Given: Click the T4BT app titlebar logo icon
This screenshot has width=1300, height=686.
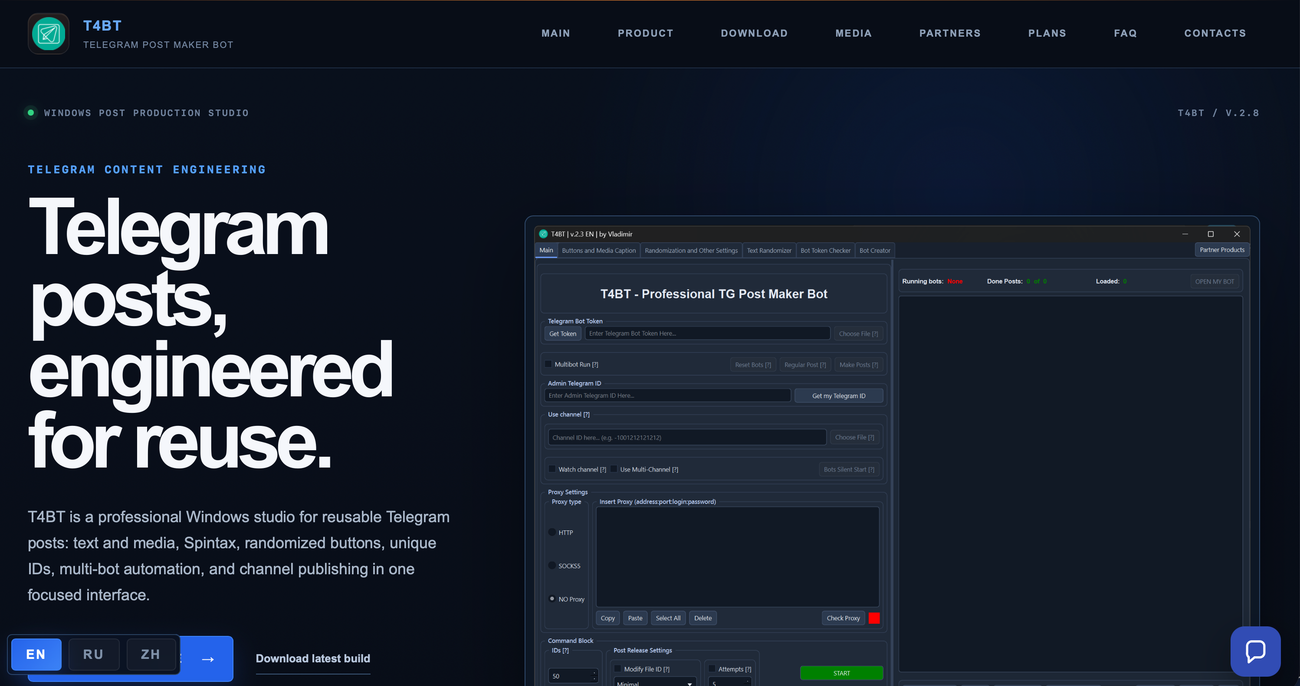Looking at the screenshot, I should tap(544, 234).
